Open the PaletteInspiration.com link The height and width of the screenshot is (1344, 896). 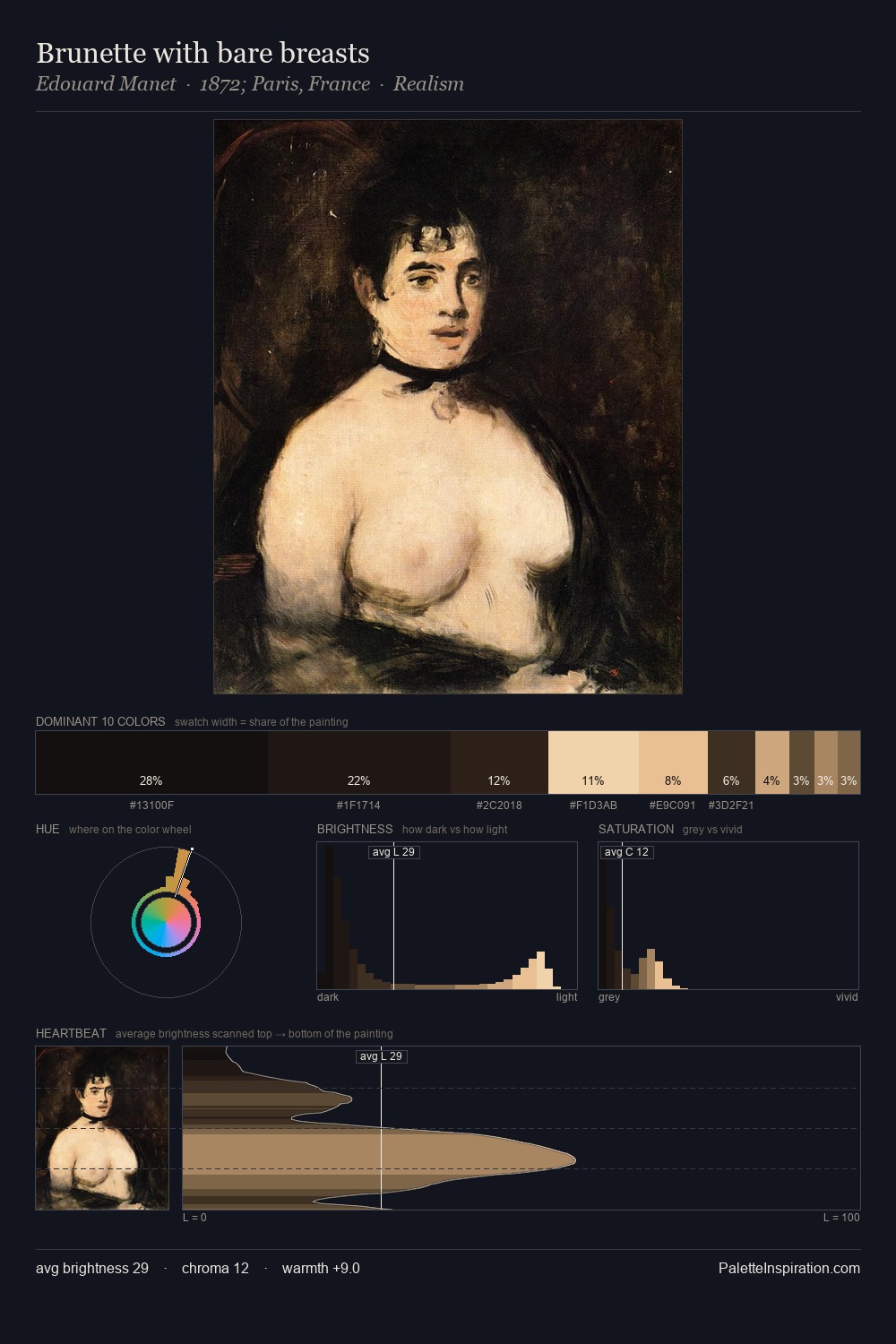(x=789, y=1268)
